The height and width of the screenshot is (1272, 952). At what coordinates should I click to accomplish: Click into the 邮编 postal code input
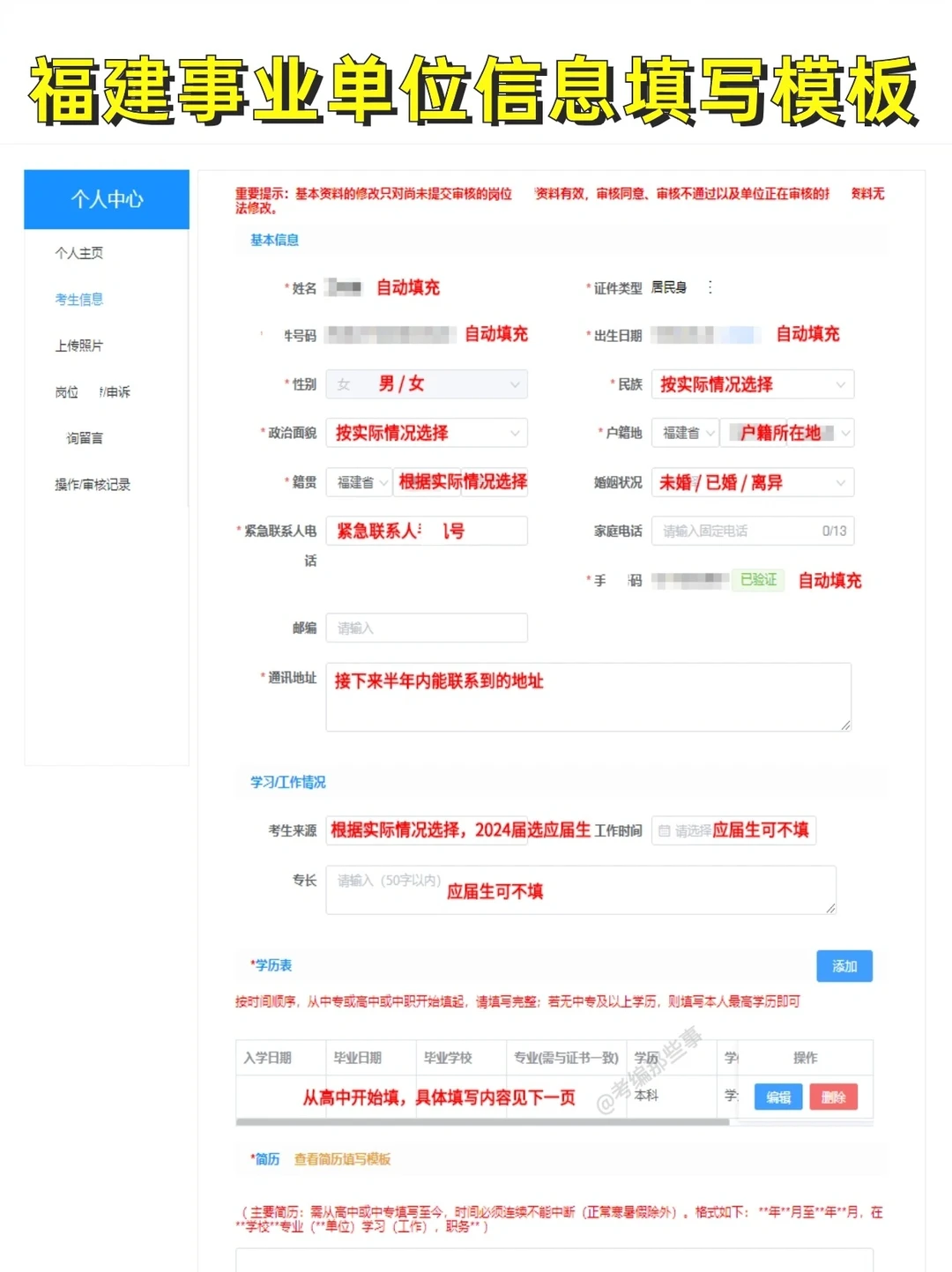tap(426, 628)
